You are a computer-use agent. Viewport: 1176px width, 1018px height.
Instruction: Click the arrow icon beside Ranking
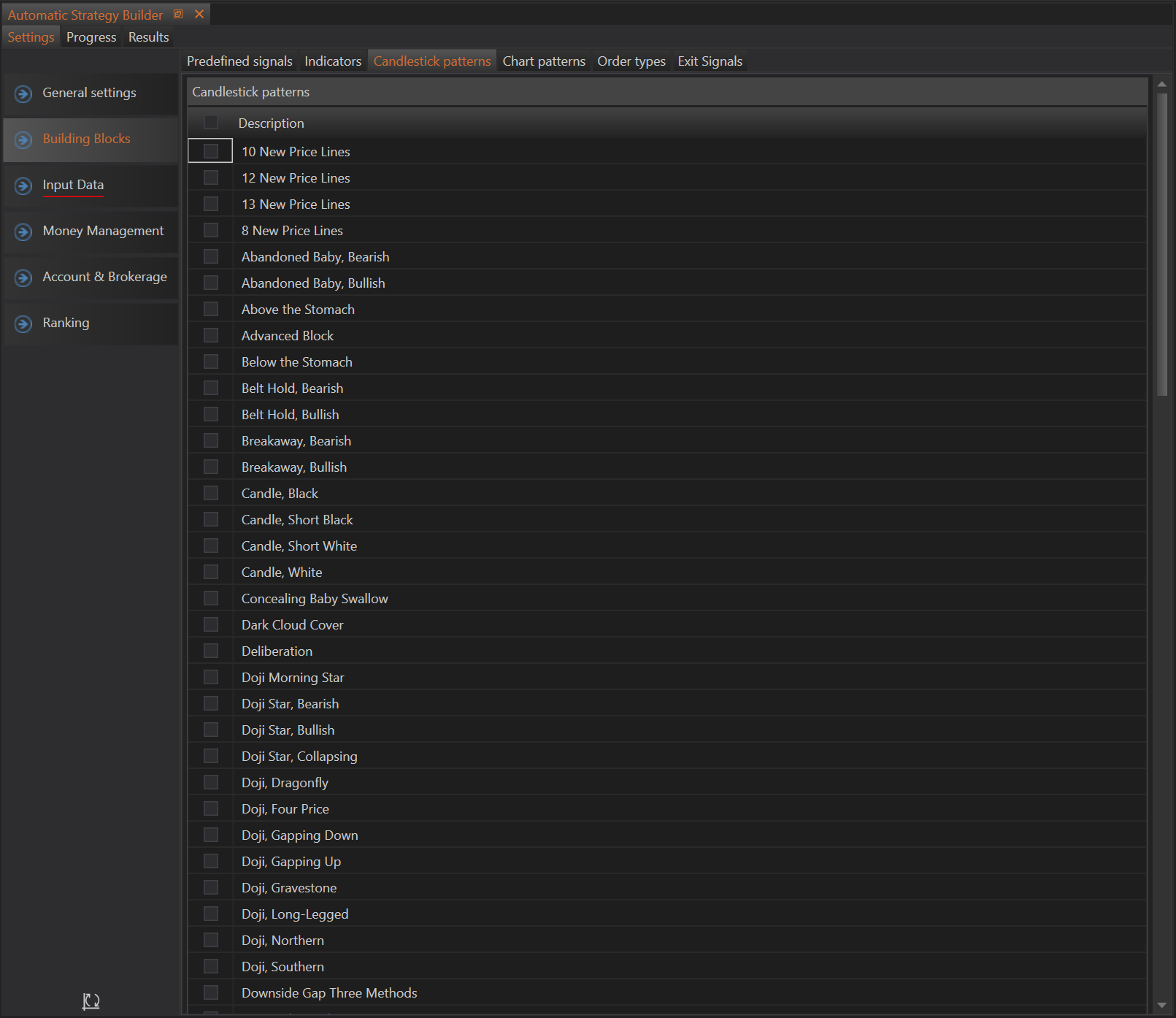click(x=23, y=324)
